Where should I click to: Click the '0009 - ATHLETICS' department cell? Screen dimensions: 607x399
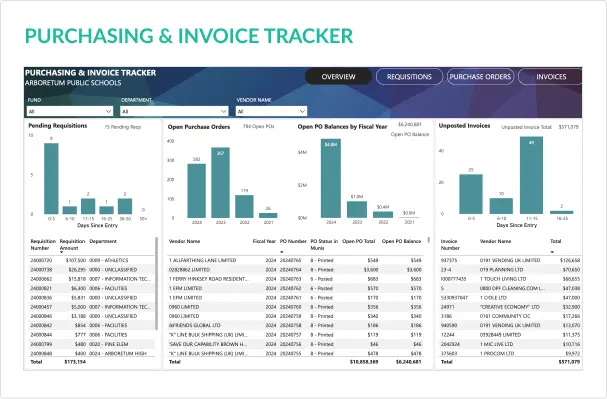[108, 260]
